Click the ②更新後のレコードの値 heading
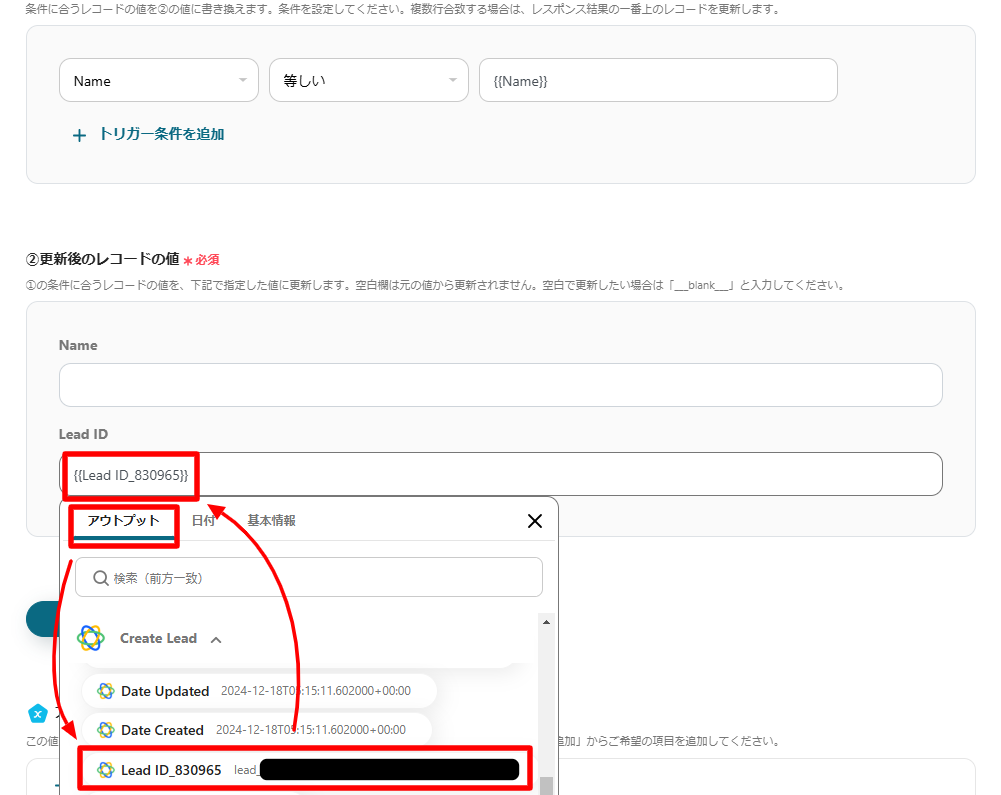 102,259
